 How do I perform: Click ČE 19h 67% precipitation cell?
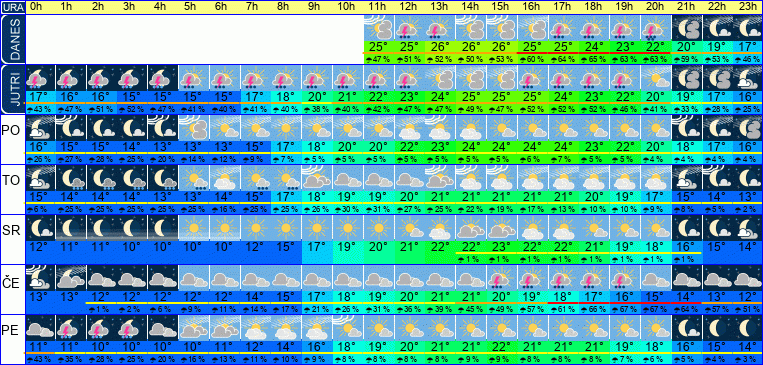click(x=624, y=309)
